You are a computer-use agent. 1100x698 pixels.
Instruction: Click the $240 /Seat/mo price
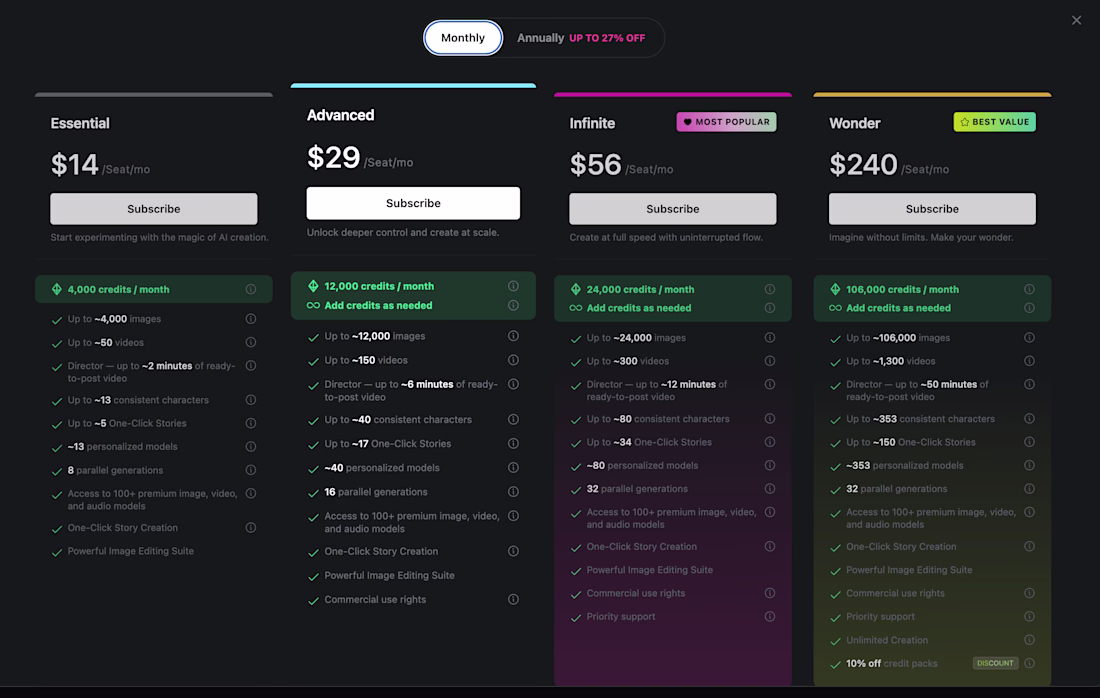tap(889, 166)
